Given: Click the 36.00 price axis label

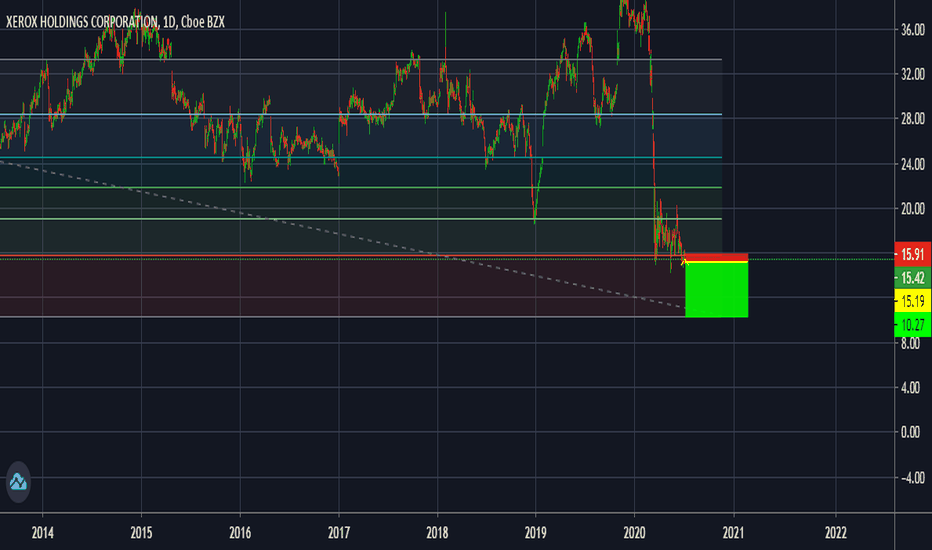Looking at the screenshot, I should tap(912, 30).
